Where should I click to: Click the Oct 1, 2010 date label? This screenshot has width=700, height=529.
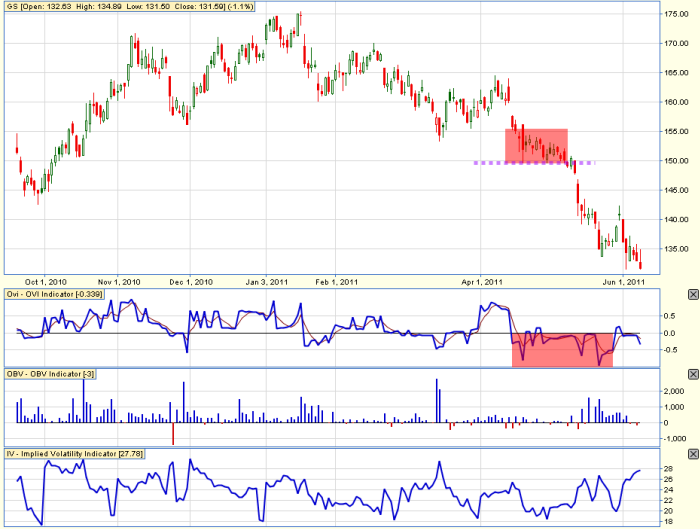pos(46,282)
